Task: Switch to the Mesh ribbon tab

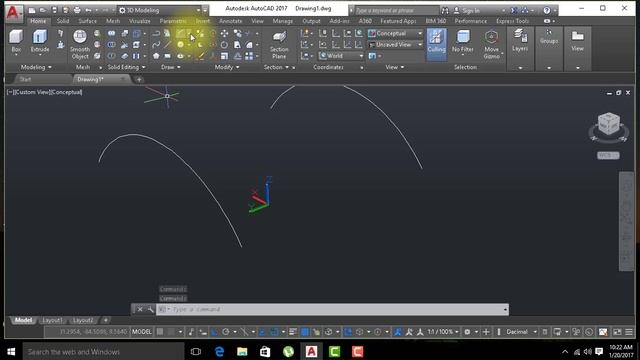Action: (113, 21)
